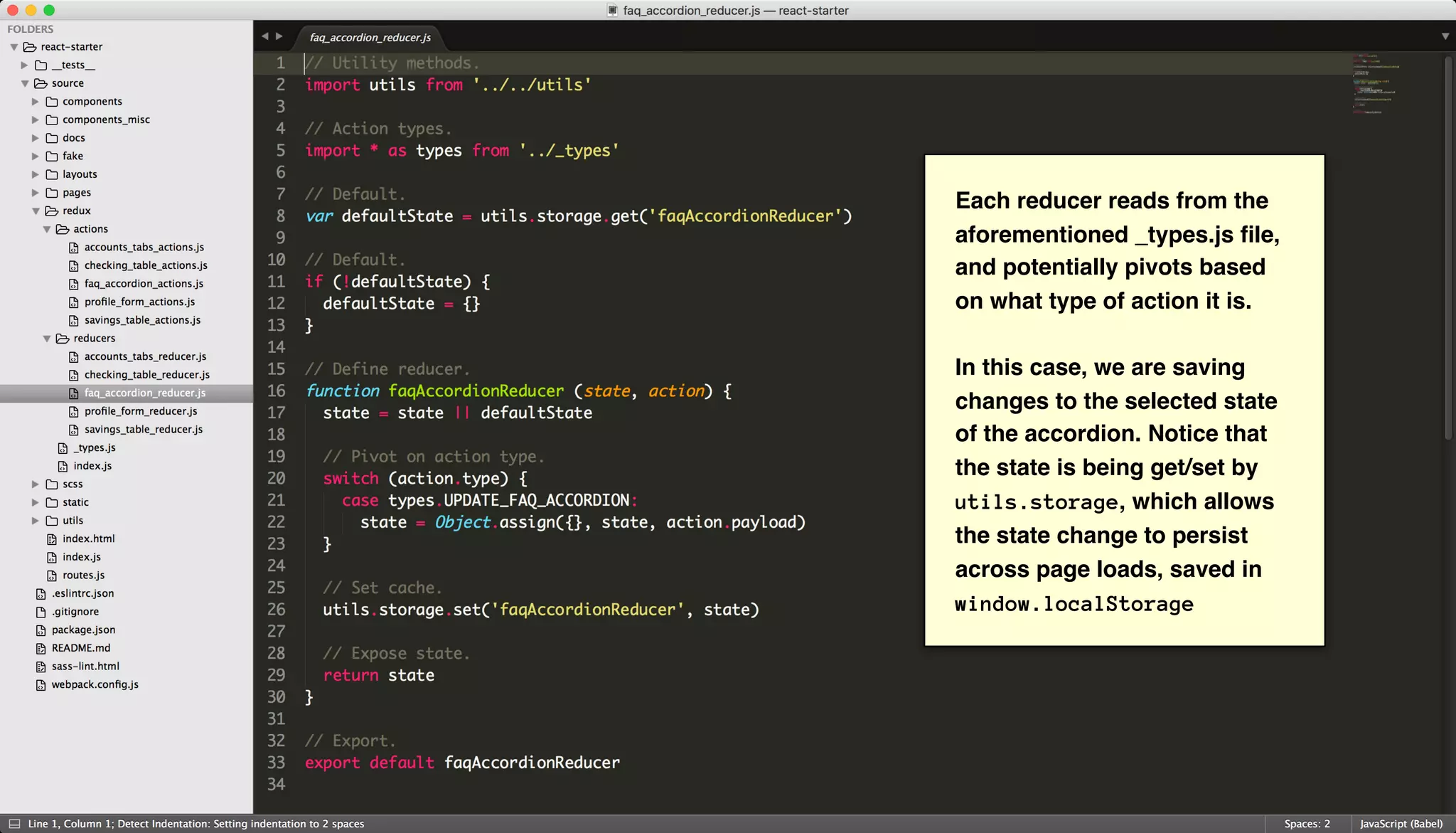Place cursor on 'faqAccordionReducer' export line 33
The height and width of the screenshot is (833, 1456).
point(532,763)
